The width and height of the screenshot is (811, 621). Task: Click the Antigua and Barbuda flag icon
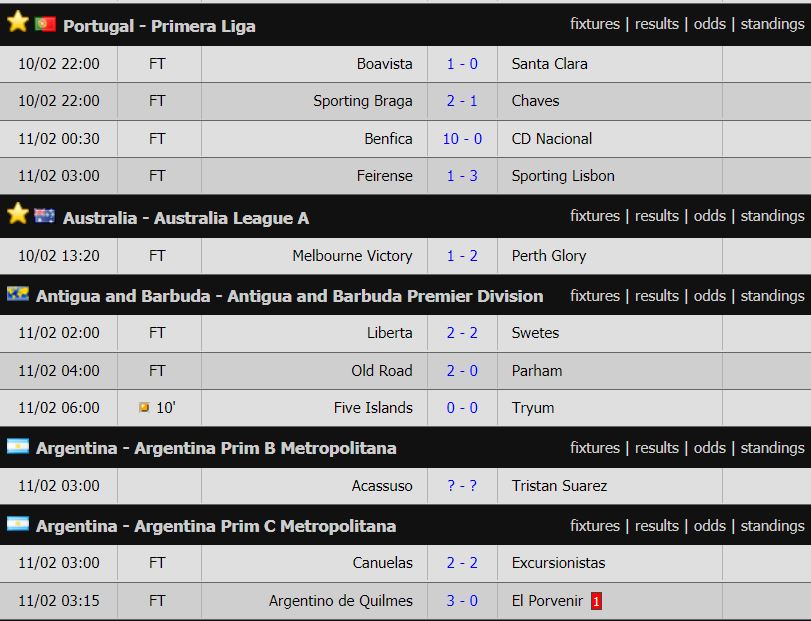click(18, 294)
